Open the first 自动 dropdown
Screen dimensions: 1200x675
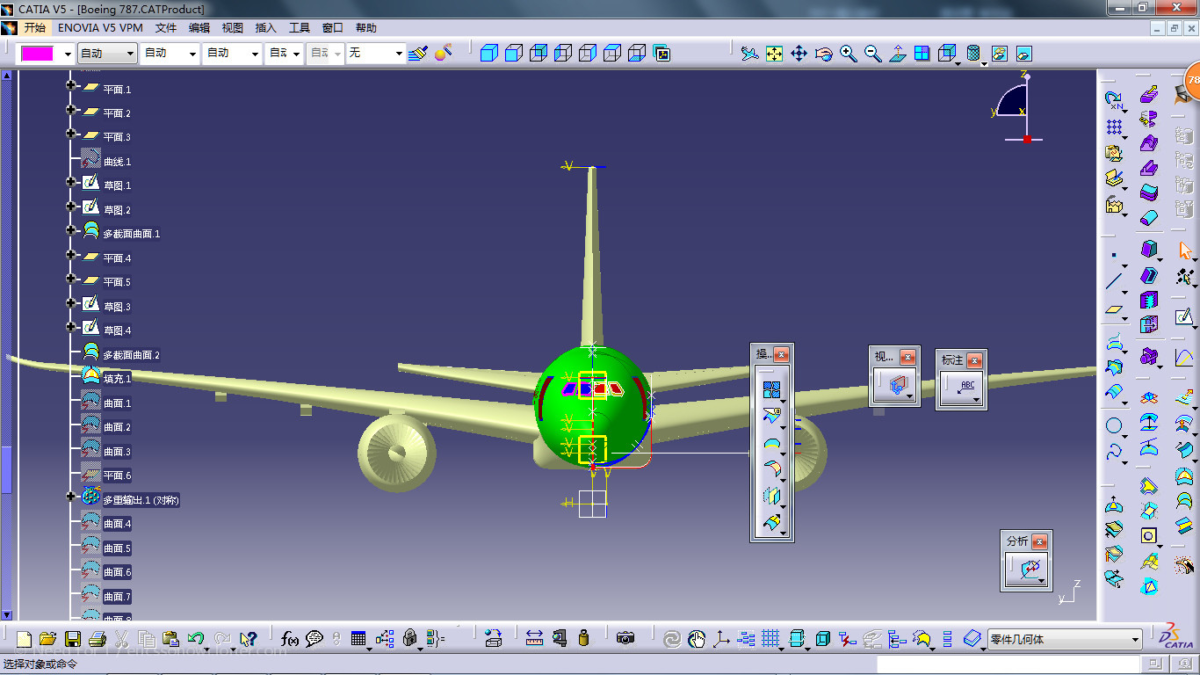[107, 53]
